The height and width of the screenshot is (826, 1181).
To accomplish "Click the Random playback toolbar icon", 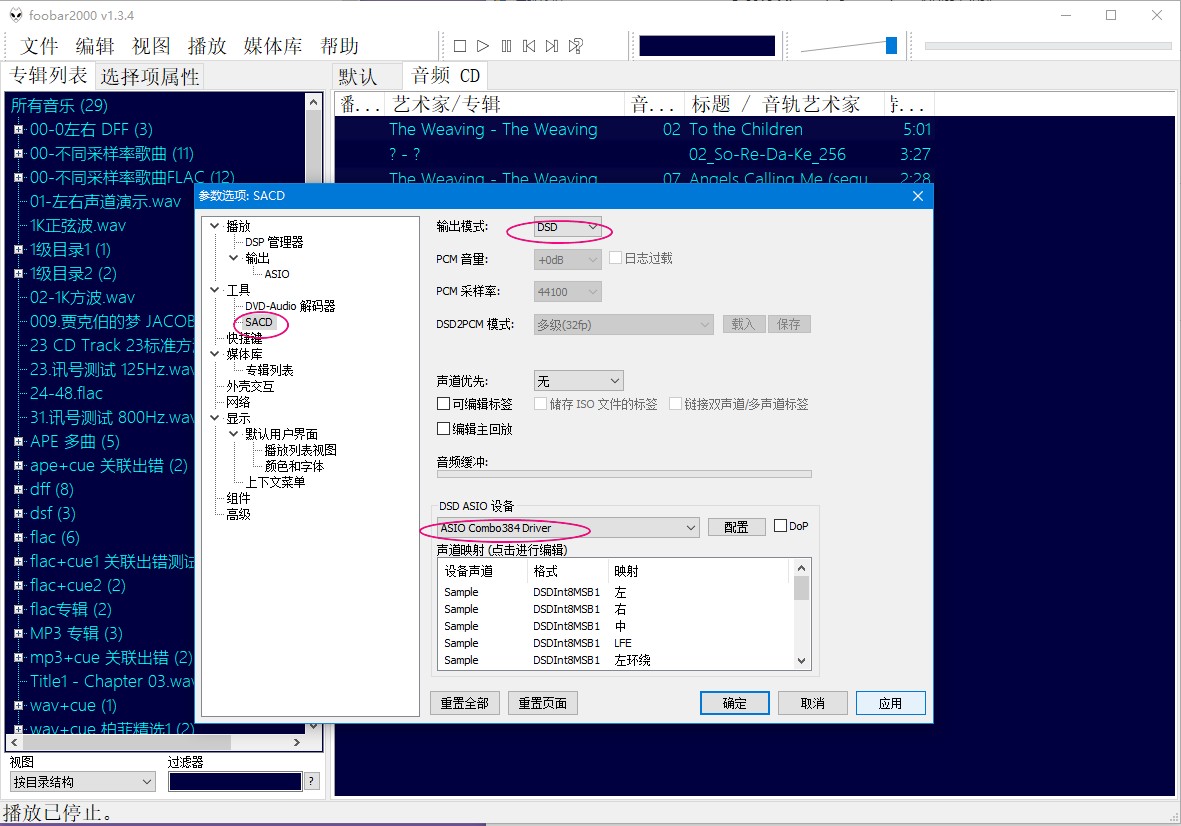I will [x=575, y=46].
